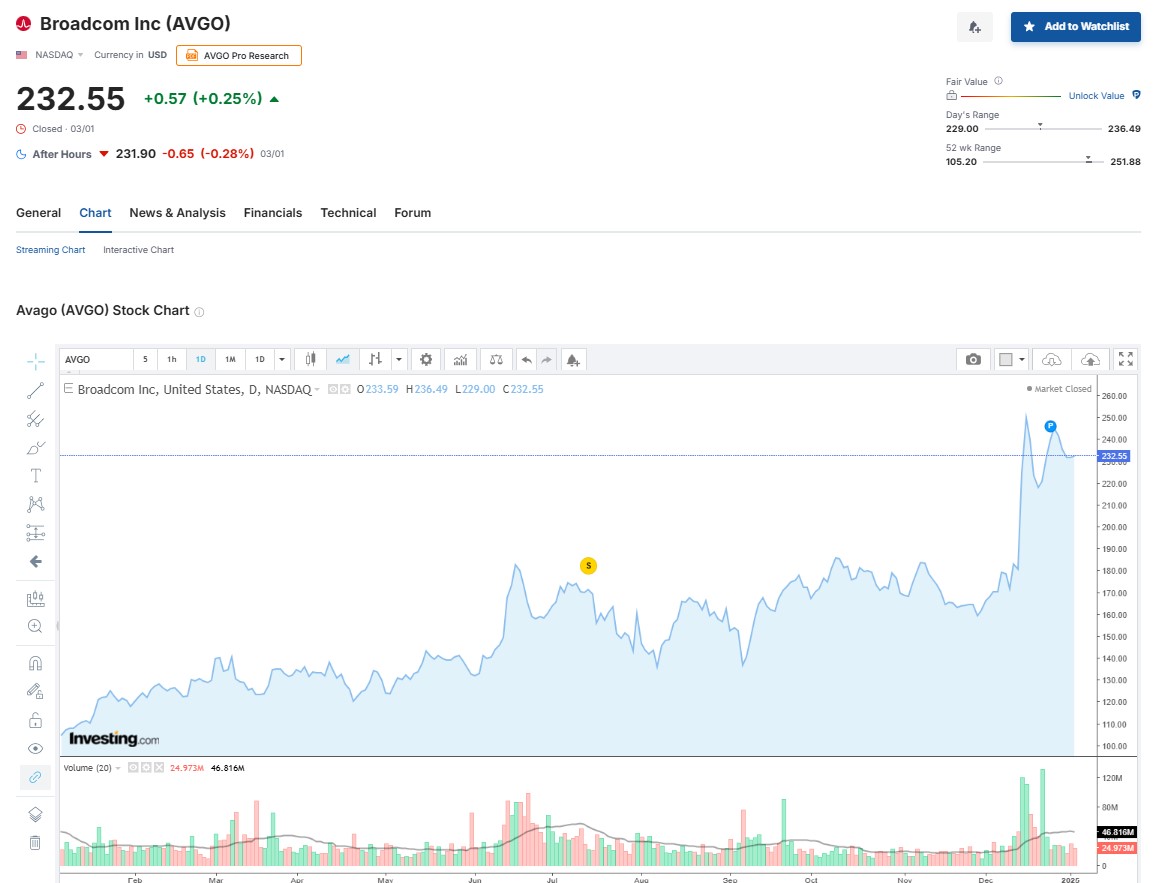Click the trash can remove-drawings icon

click(36, 843)
